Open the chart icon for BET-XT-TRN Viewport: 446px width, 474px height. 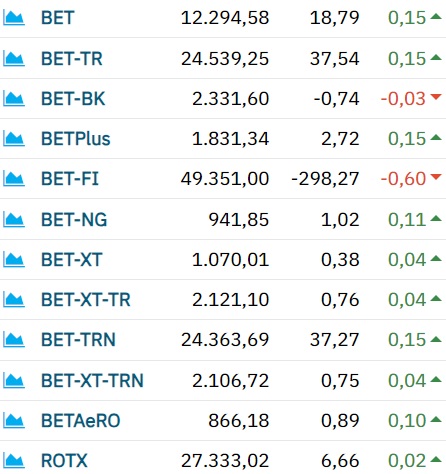point(14,381)
